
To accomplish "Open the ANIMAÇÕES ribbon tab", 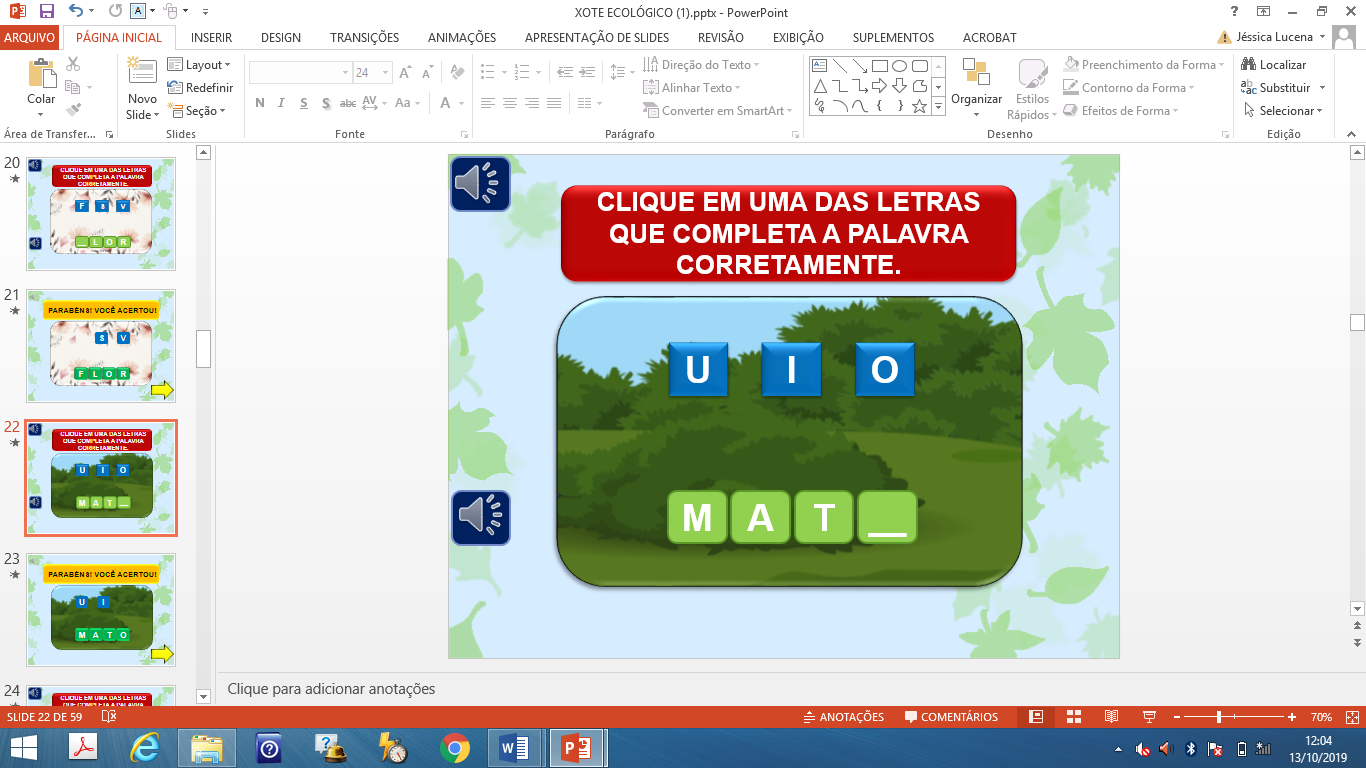I will pyautogui.click(x=461, y=38).
